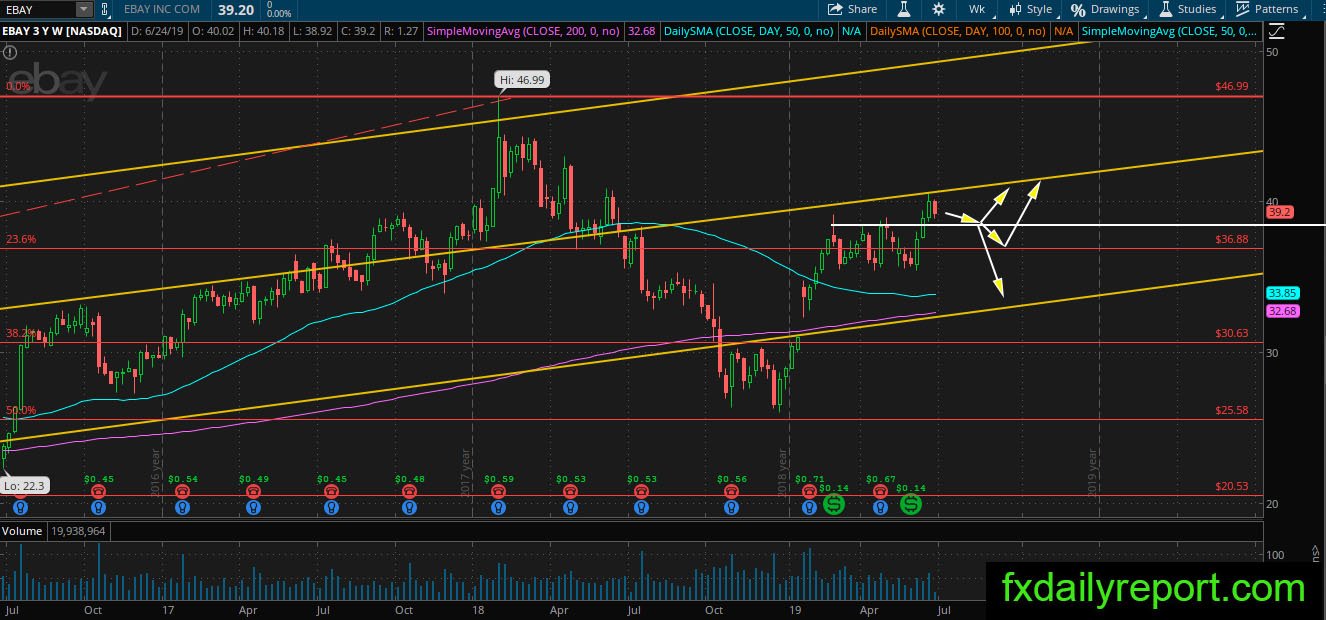Image resolution: width=1326 pixels, height=620 pixels.
Task: Click the truncated SimpleMovingAvg (CLOSE, 50 label
Action: coord(1169,32)
